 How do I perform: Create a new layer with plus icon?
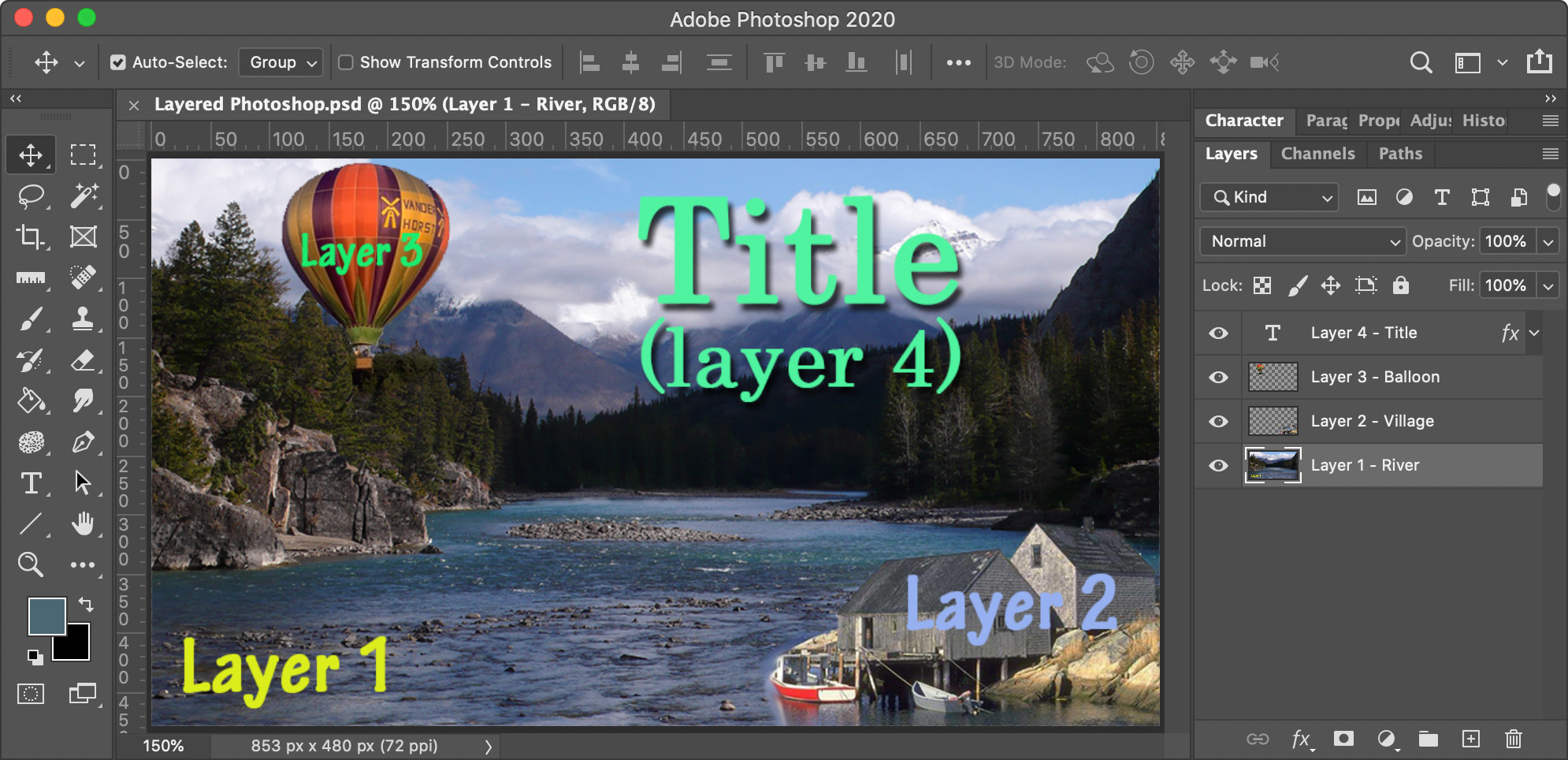[1470, 739]
